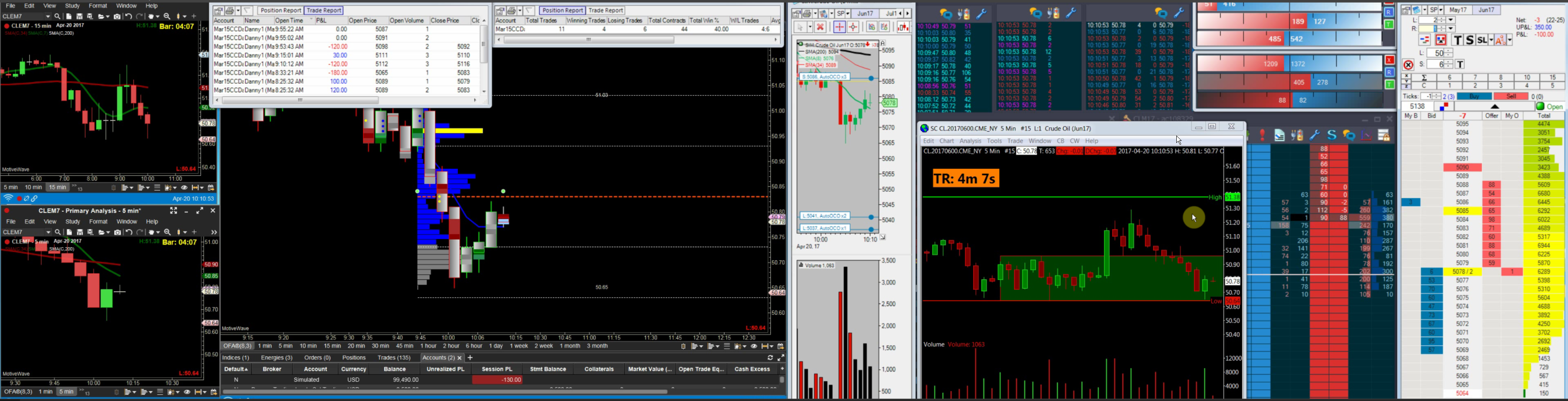This screenshot has height=401, width=1568.
Task: Select the May17 contract button in the order ladder
Action: [1459, 10]
